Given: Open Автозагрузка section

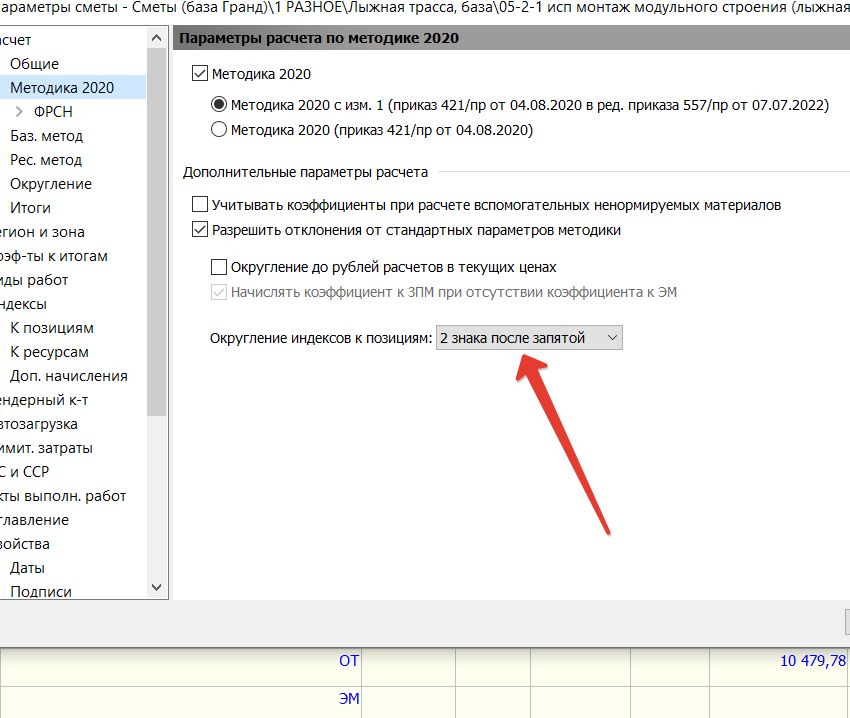Looking at the screenshot, I should tap(38, 424).
